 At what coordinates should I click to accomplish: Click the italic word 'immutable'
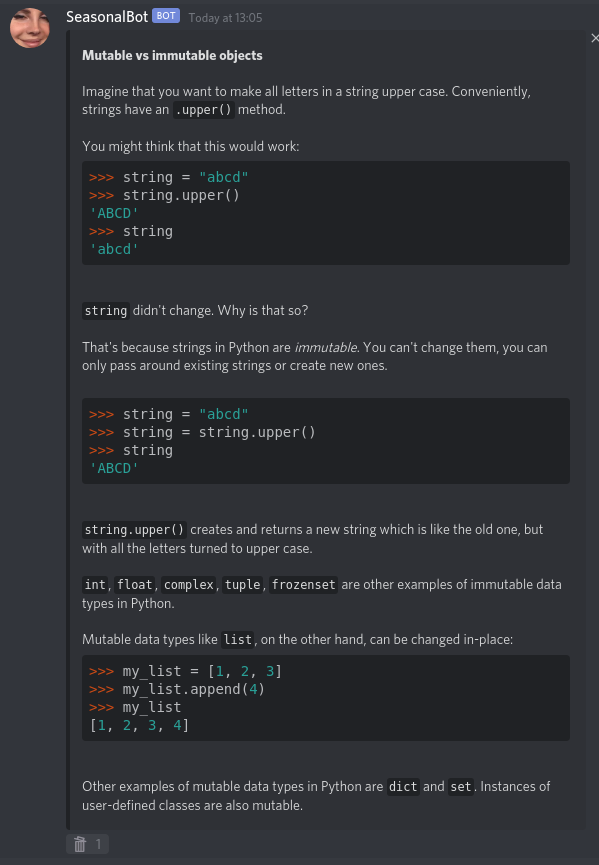click(x=325, y=348)
